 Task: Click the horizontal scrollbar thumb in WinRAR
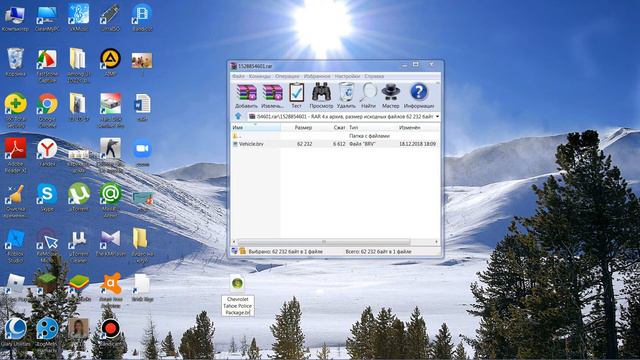point(324,242)
